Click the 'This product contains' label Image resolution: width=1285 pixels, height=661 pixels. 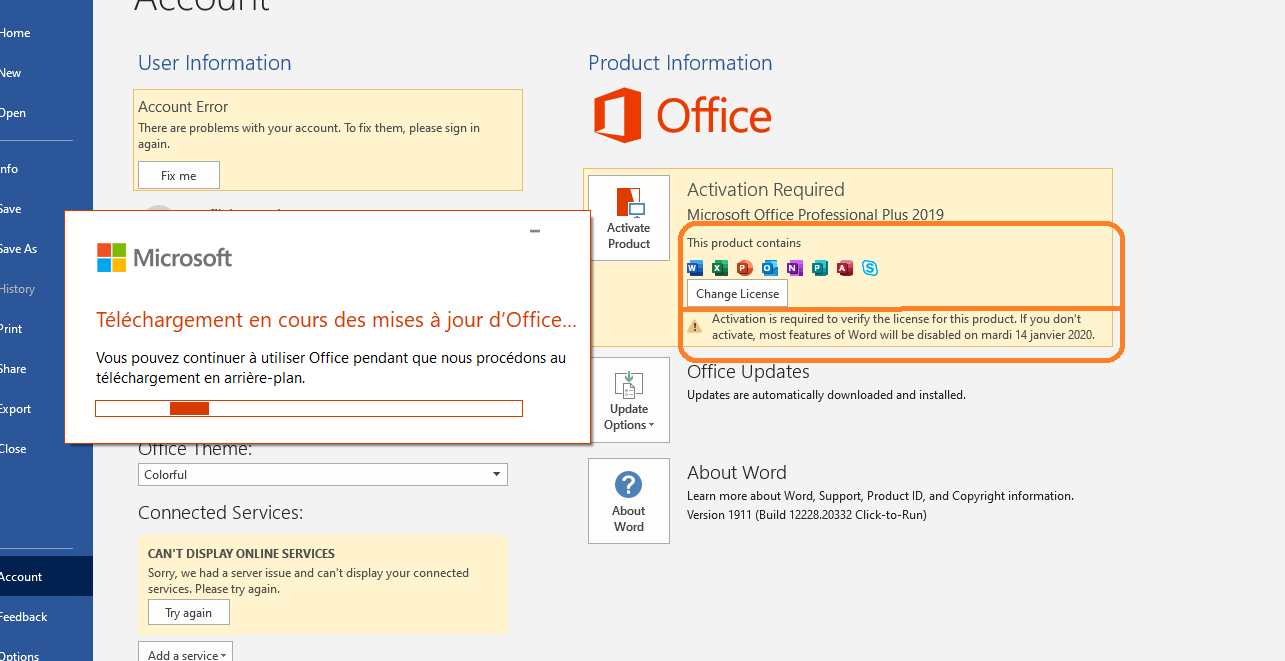click(x=744, y=243)
